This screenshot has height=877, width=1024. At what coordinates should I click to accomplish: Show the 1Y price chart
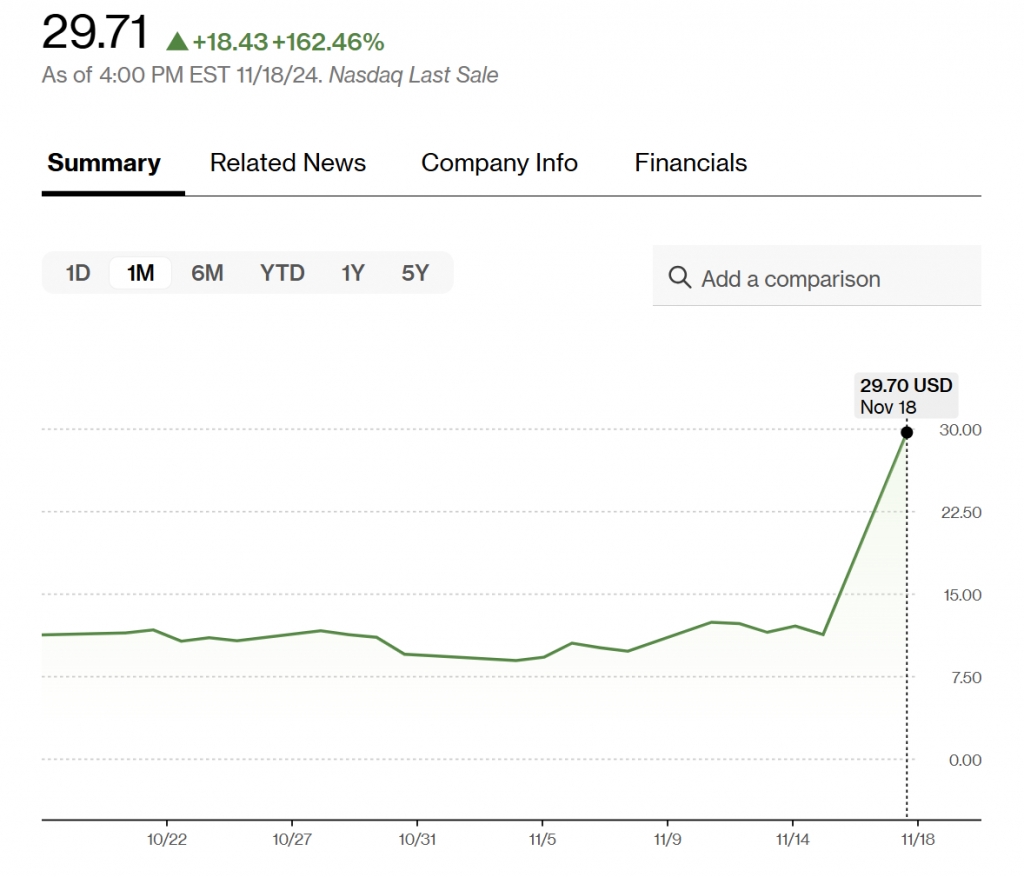pyautogui.click(x=352, y=273)
